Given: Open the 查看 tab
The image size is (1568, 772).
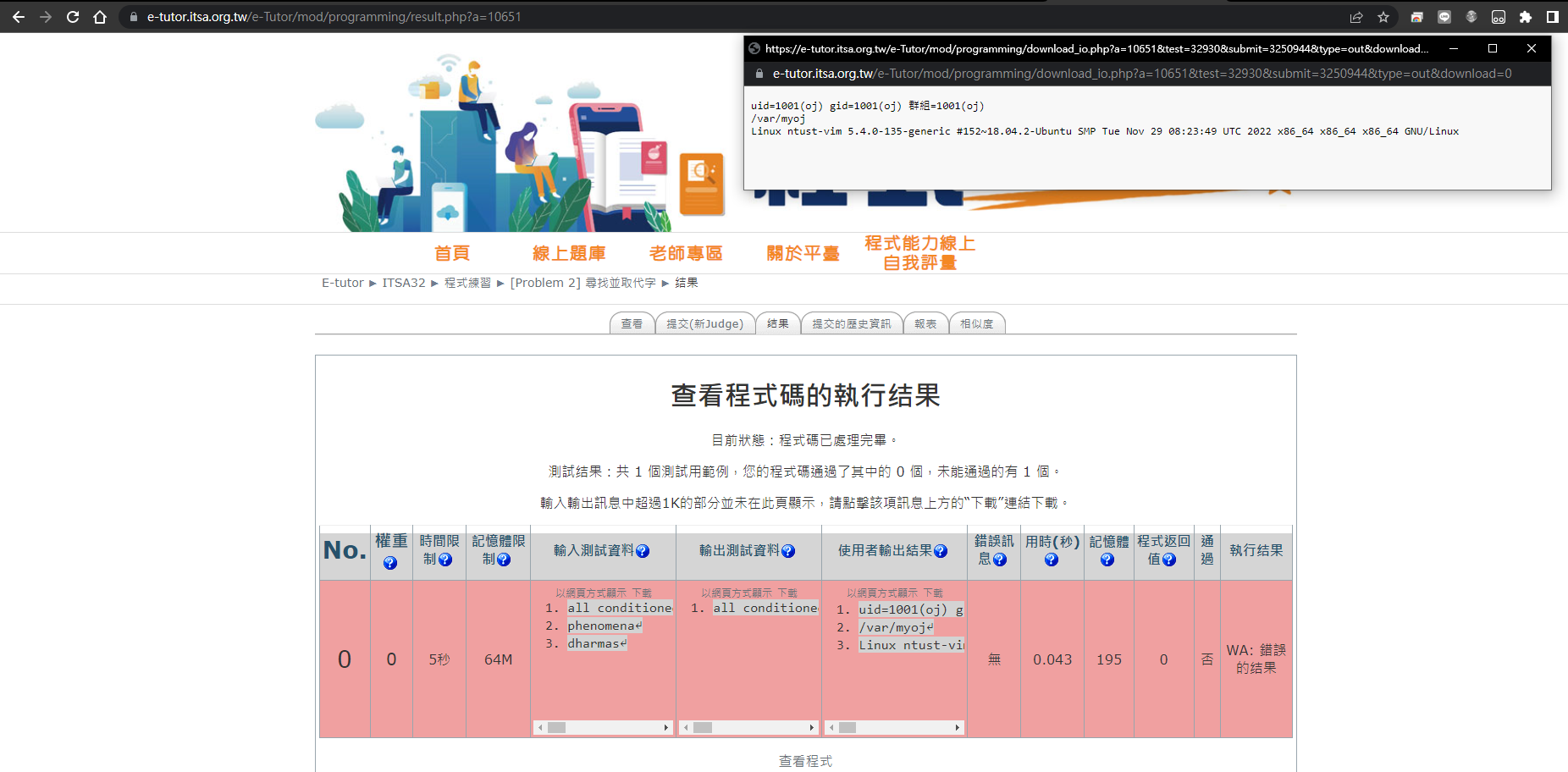Looking at the screenshot, I should 632,323.
